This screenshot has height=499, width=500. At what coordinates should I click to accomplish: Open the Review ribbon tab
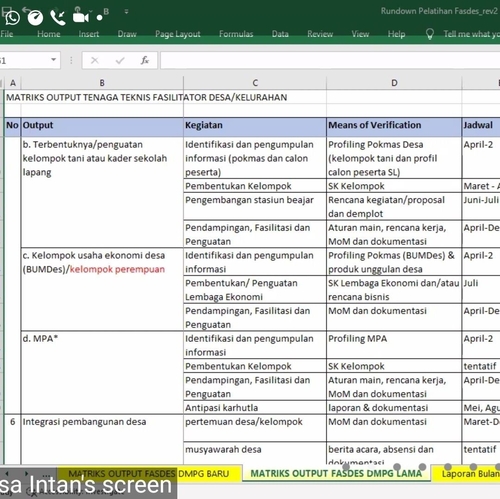[320, 34]
